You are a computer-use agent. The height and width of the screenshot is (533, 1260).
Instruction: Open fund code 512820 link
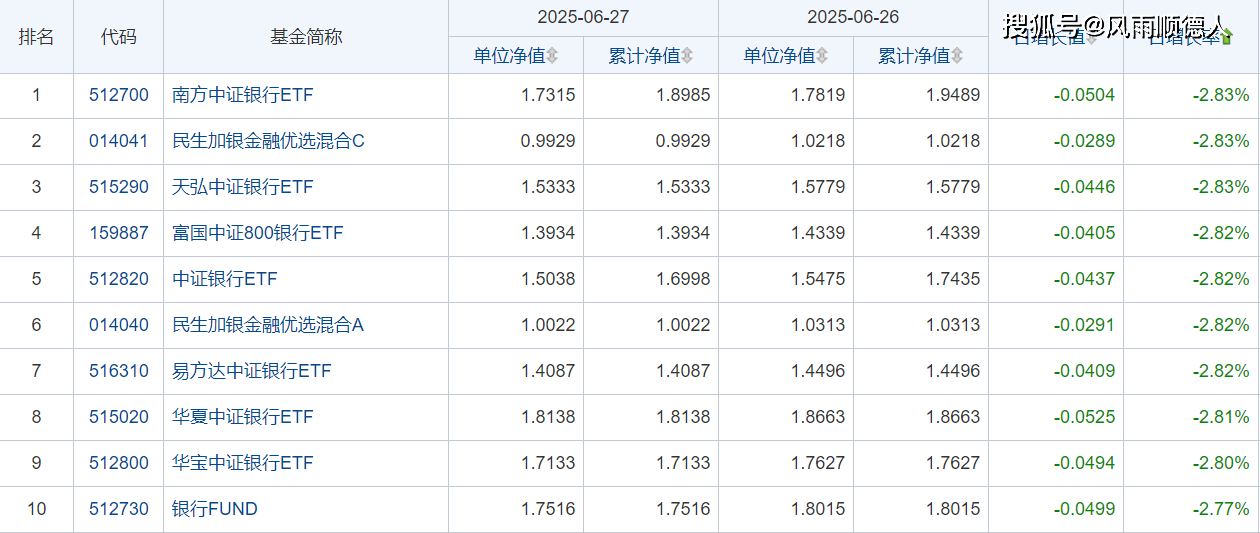coord(118,280)
